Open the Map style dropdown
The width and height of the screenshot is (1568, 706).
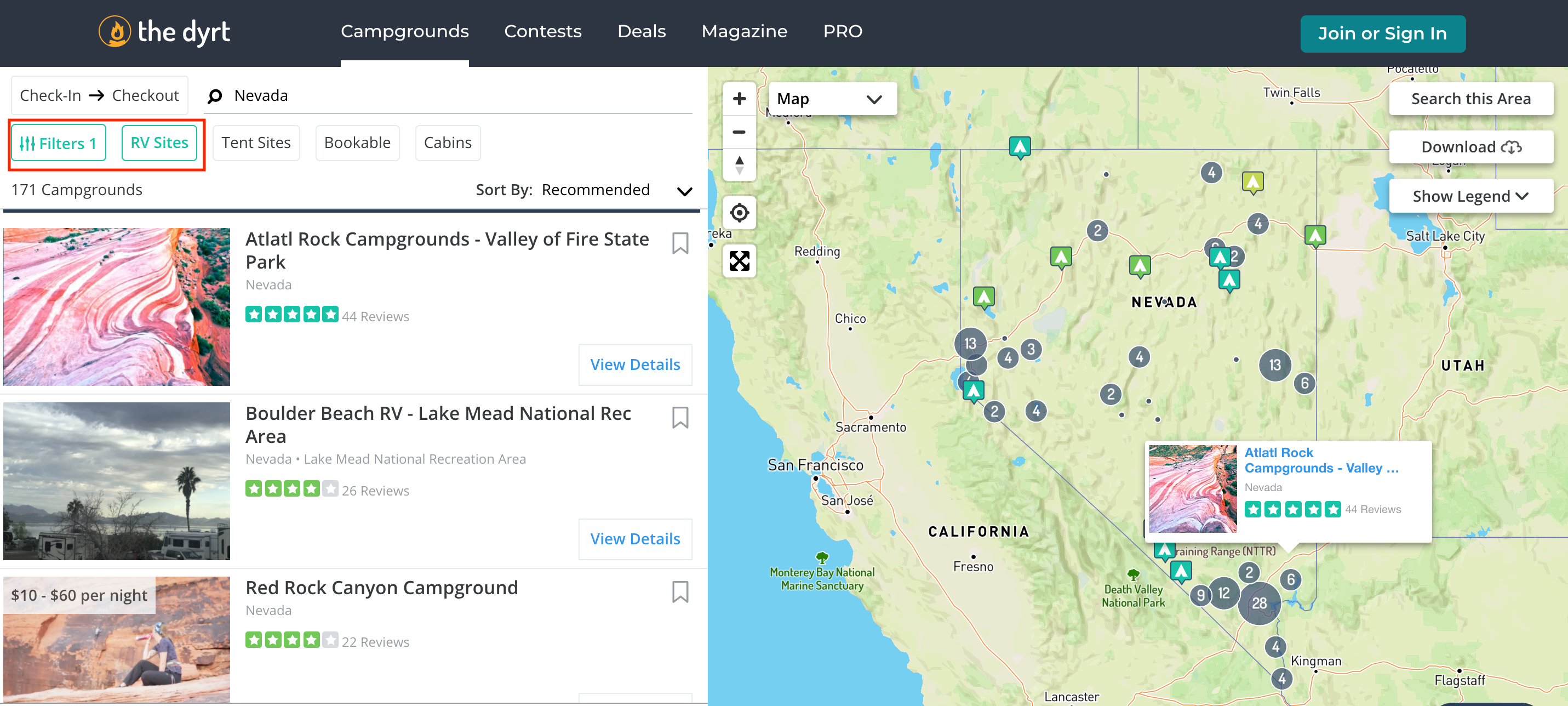[x=832, y=99]
